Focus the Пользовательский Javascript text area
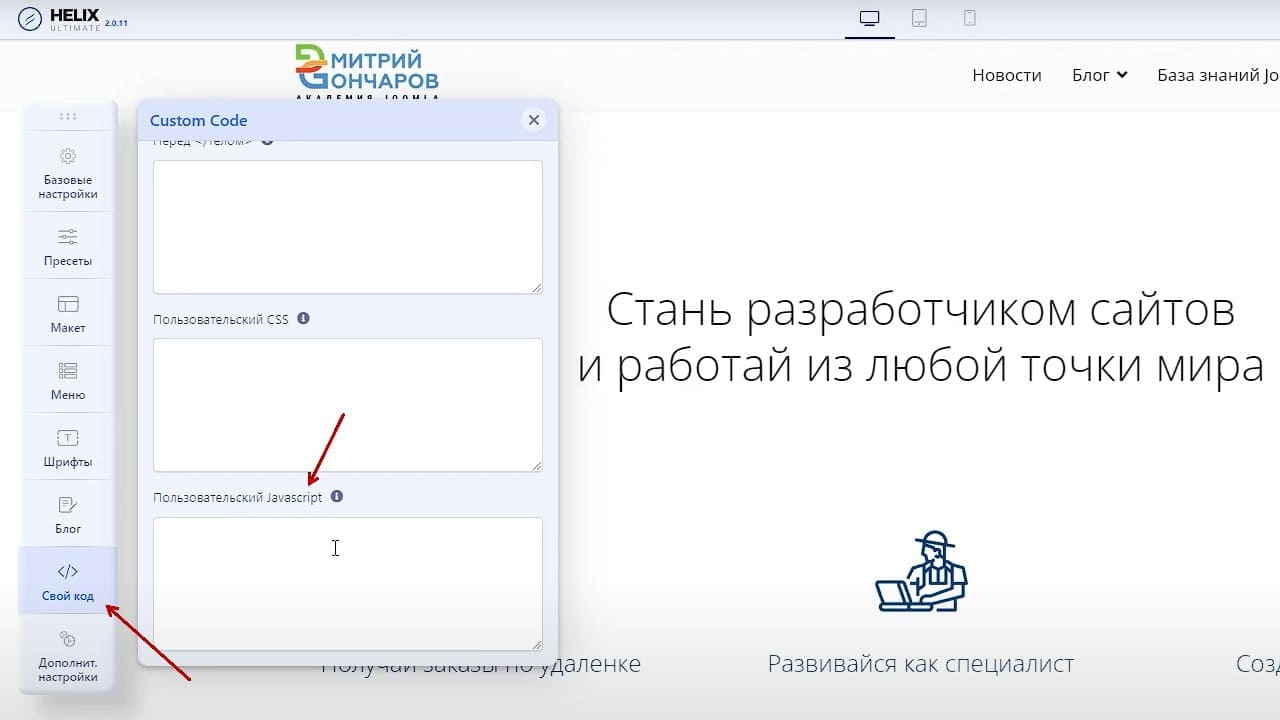Viewport: 1280px width, 720px height. click(x=348, y=584)
